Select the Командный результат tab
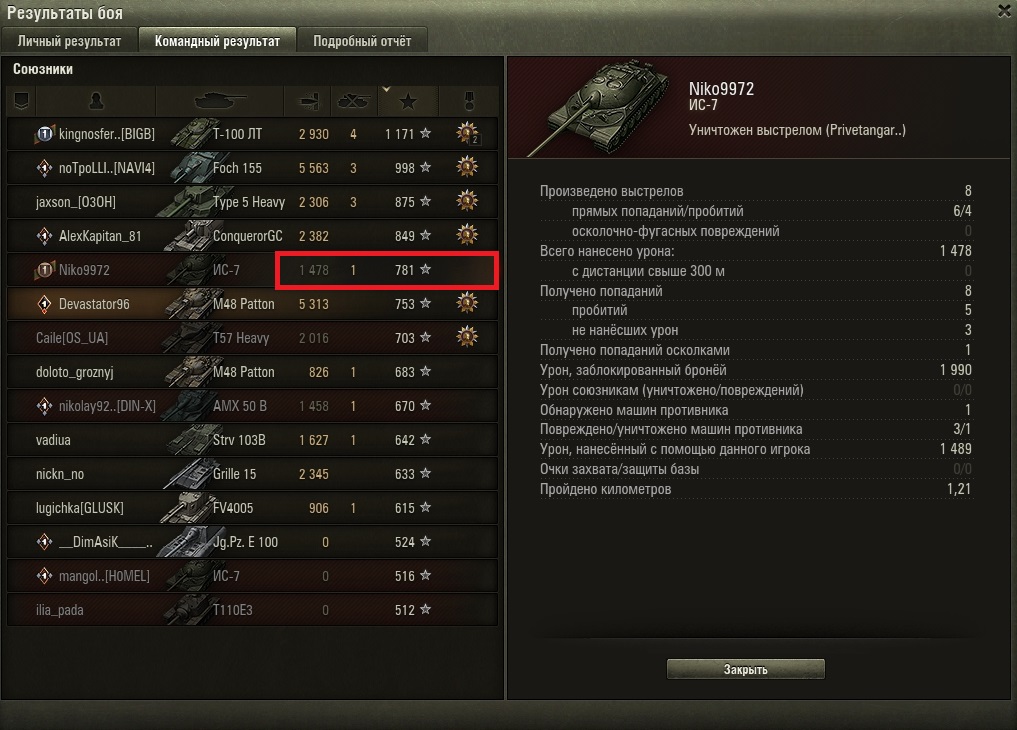Viewport: 1017px width, 730px height. [217, 41]
